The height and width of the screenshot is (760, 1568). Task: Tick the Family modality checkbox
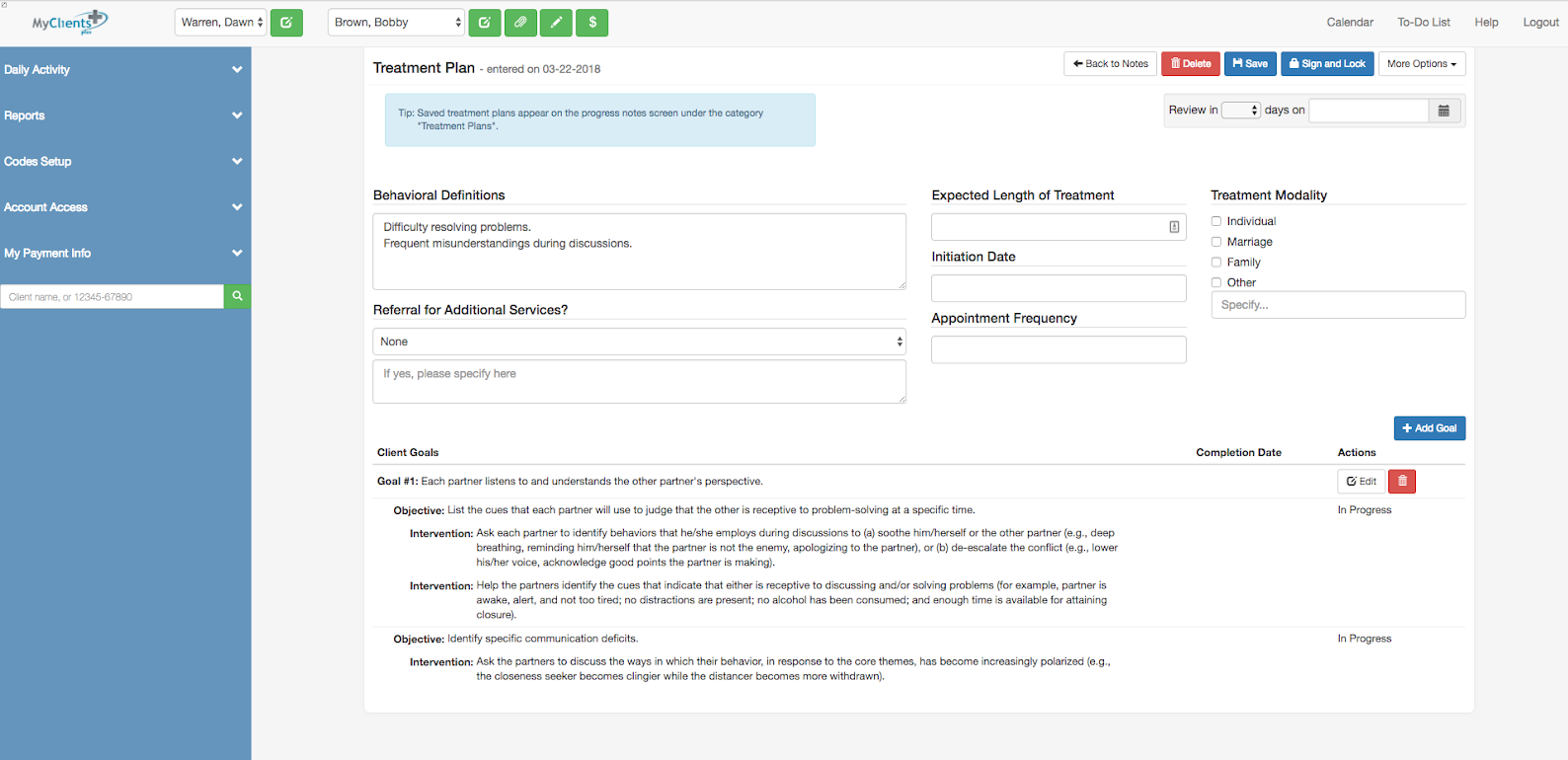pos(1216,263)
